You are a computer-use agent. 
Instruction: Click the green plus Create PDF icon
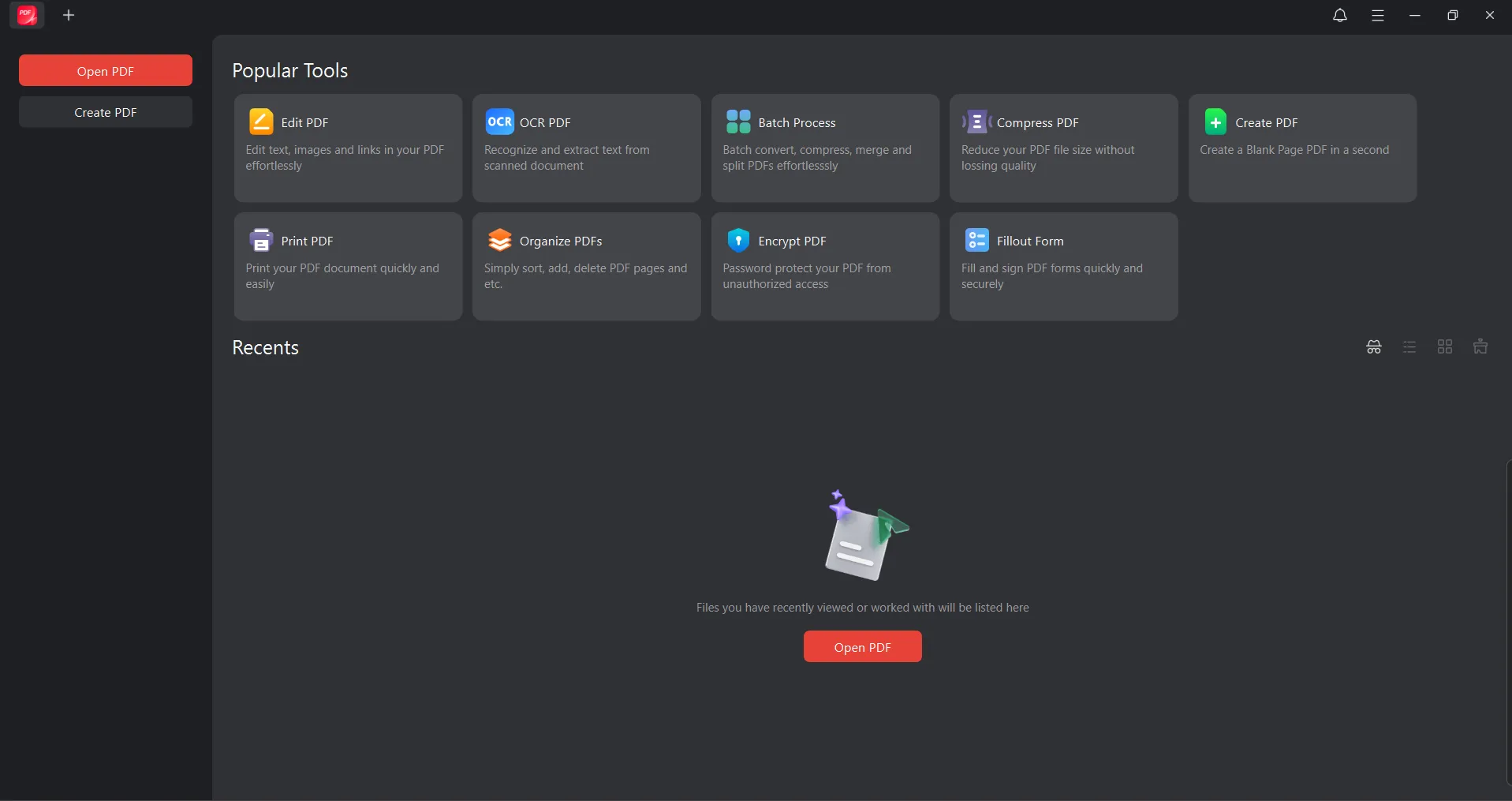pos(1215,122)
